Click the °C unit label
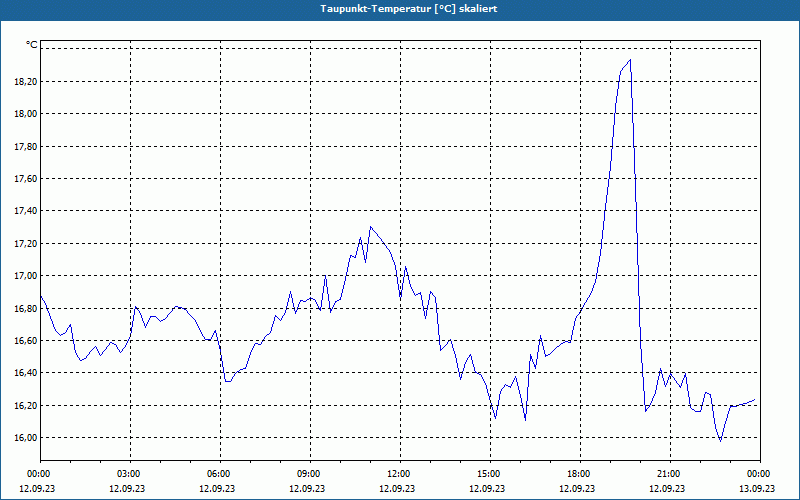The width and height of the screenshot is (800, 500). pos(32,45)
